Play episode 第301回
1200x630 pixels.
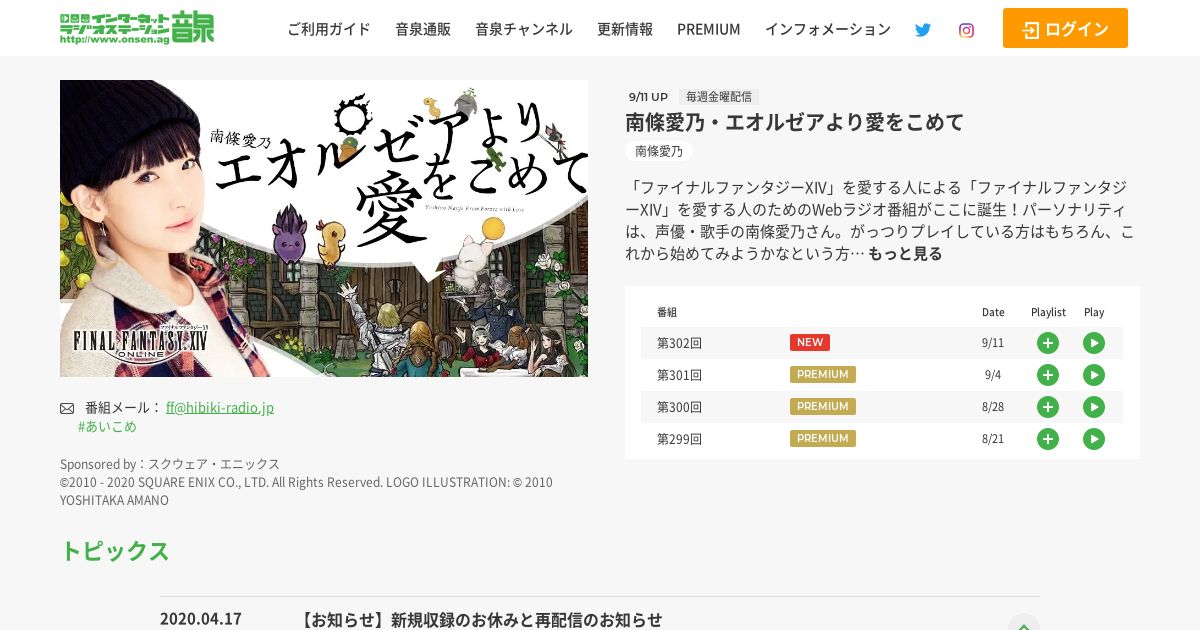(x=1094, y=375)
